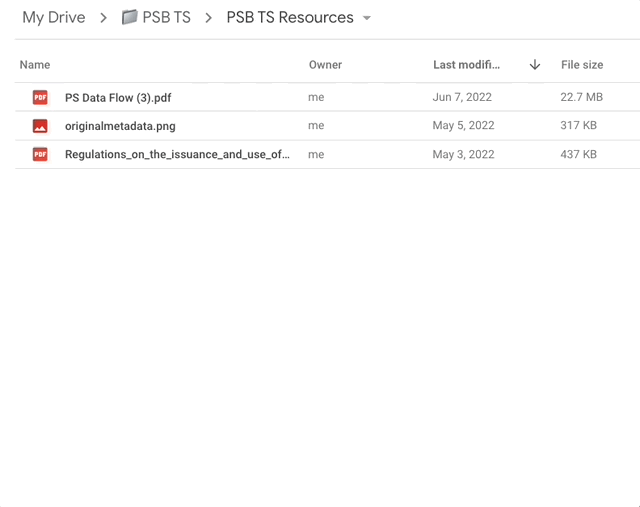The height and width of the screenshot is (507, 640).
Task: Click the PDF icon for Regulations_on_the_issuance file
Action: tap(40, 154)
